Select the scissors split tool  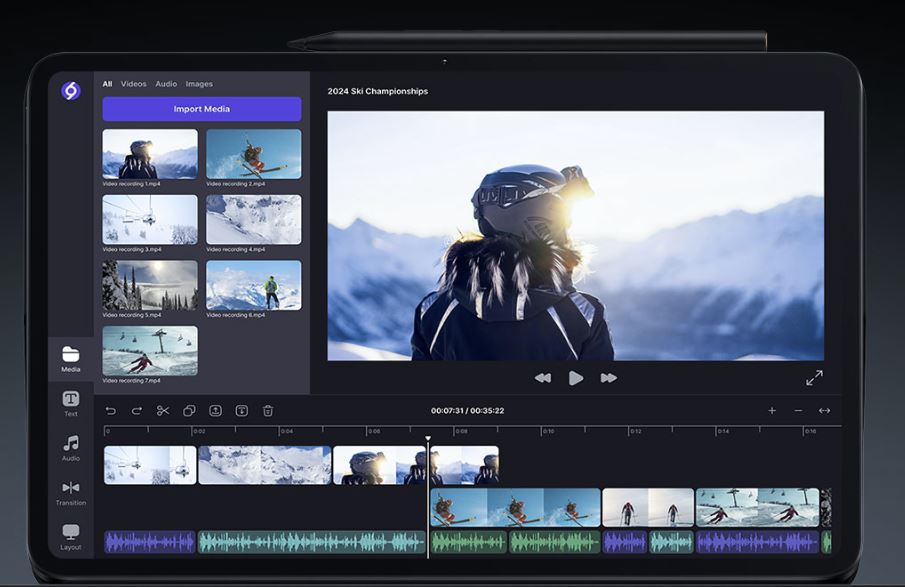pos(163,410)
